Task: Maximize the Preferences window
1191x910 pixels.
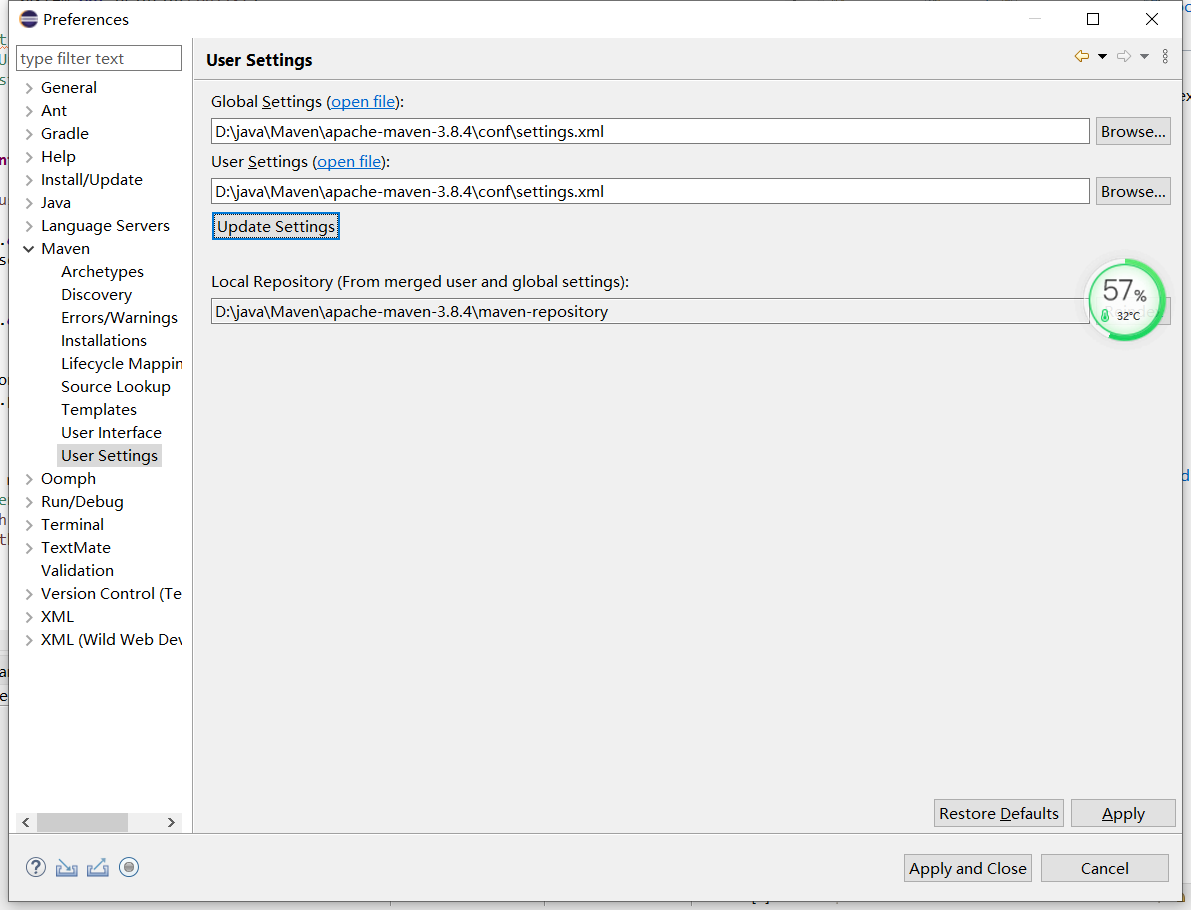Action: (x=1093, y=19)
